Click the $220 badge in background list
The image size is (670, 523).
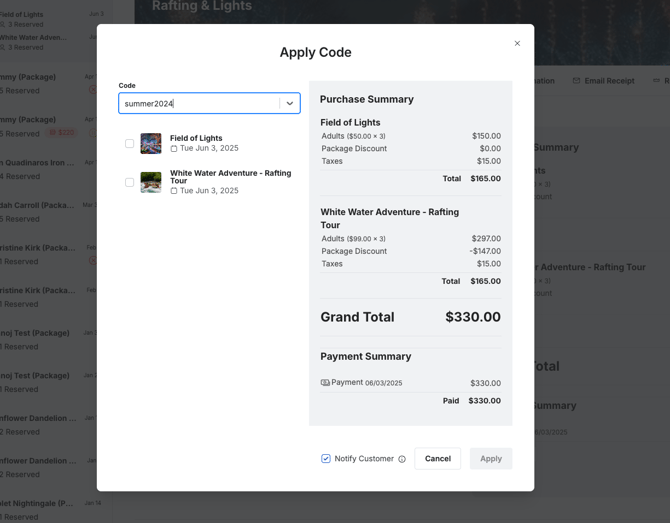point(62,133)
